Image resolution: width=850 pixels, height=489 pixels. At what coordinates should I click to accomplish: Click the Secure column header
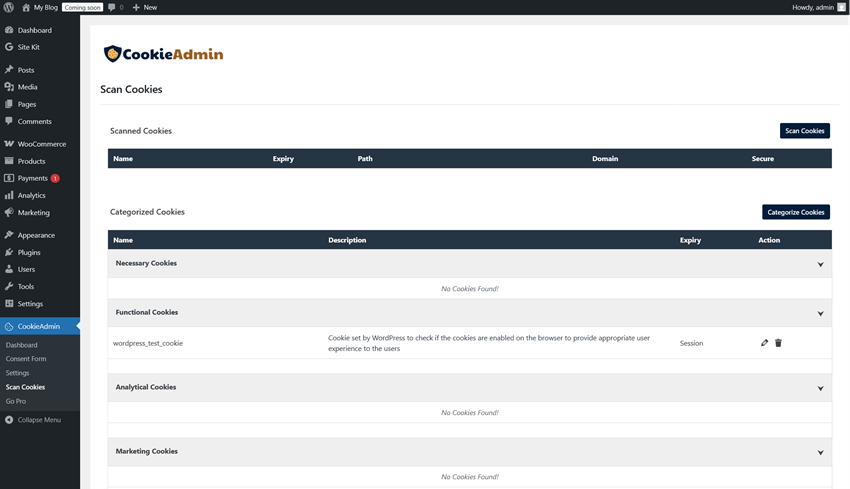click(763, 159)
